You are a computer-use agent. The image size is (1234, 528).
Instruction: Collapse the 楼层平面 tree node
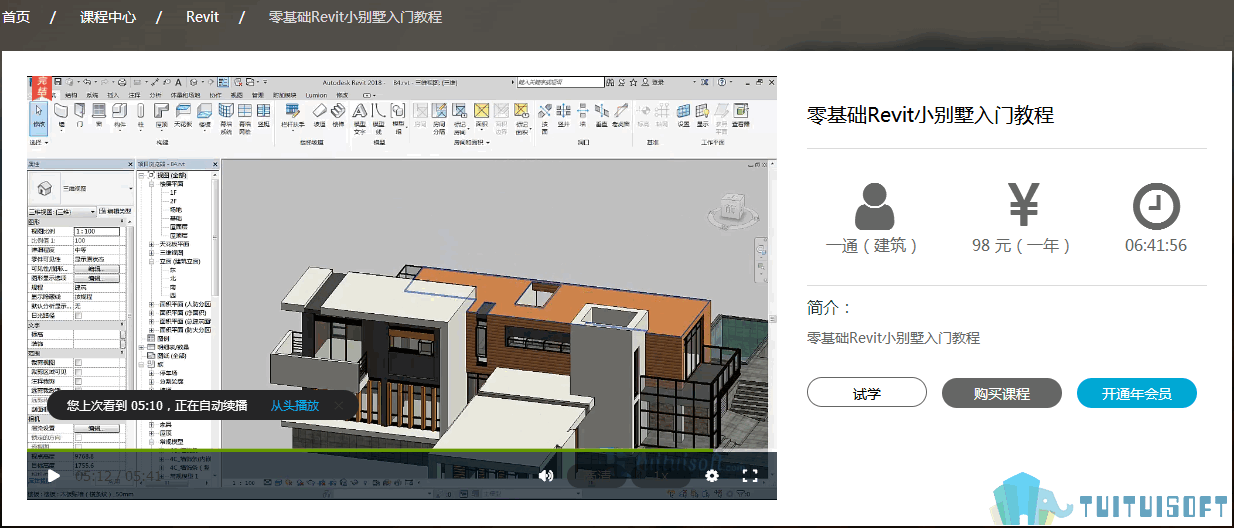pos(151,183)
